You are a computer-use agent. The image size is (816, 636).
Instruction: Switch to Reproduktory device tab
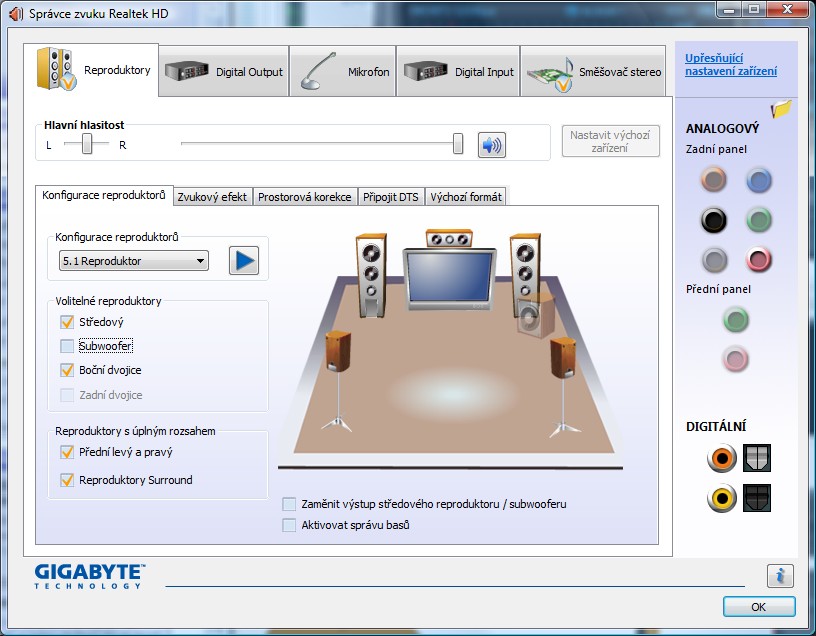point(91,69)
